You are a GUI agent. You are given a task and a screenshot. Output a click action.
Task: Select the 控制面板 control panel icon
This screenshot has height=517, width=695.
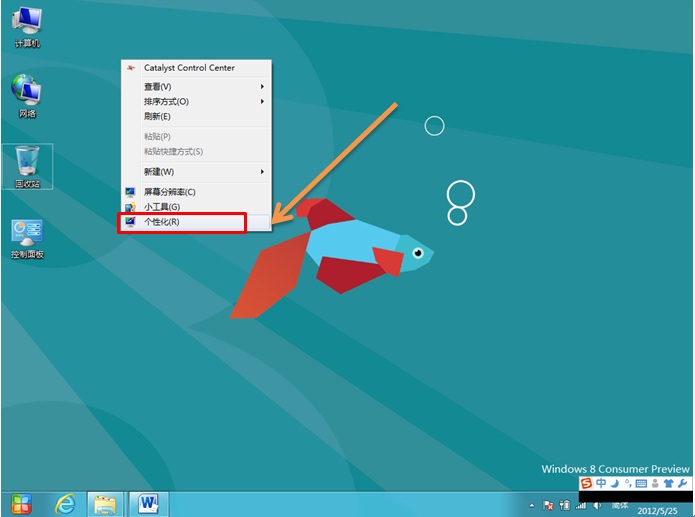(27, 239)
